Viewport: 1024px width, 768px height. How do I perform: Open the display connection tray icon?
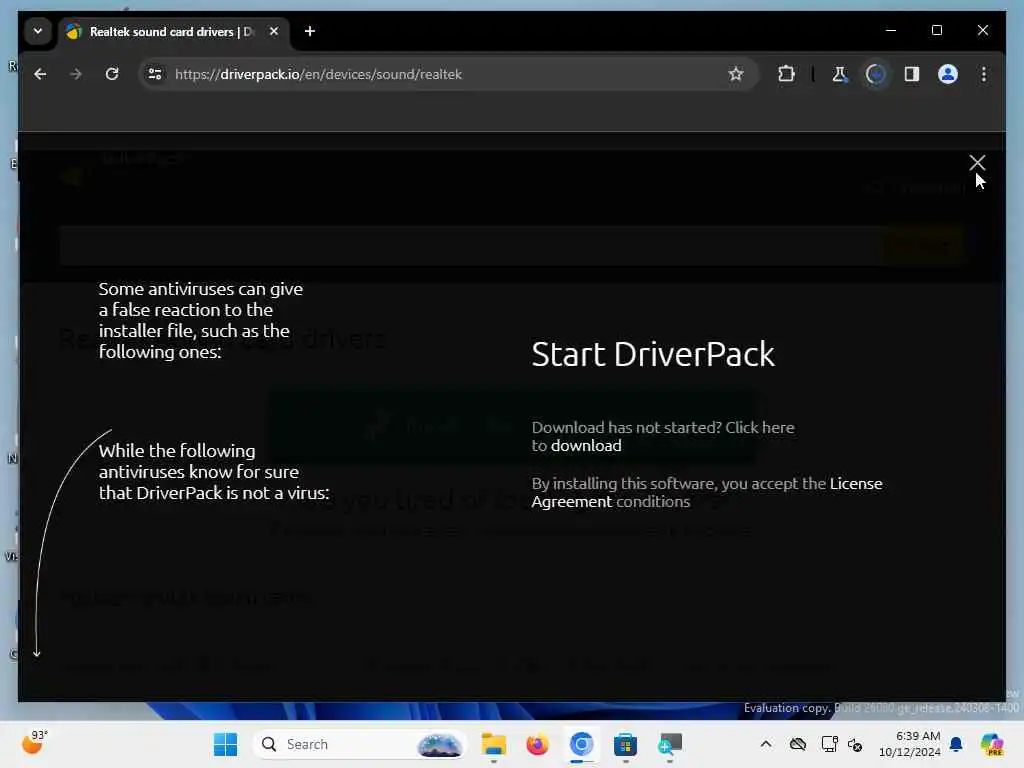(829, 744)
